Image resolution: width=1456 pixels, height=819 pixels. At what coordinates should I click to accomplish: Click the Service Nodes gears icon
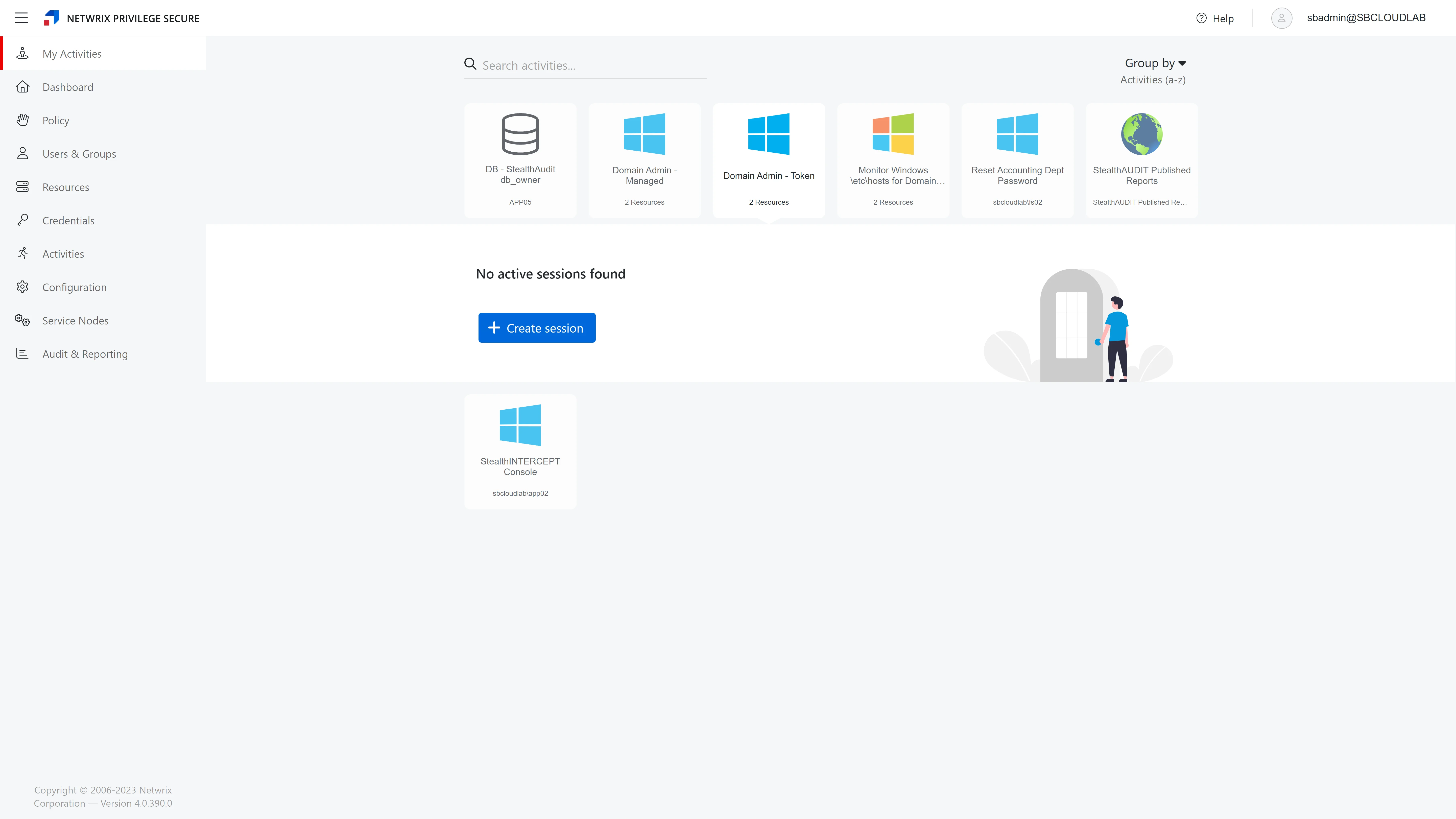(22, 320)
